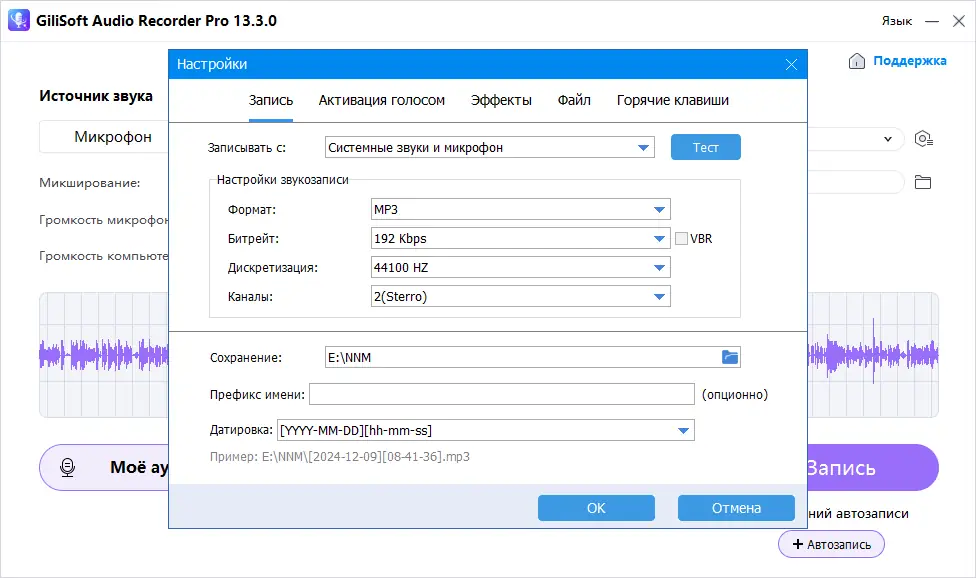Viewport: 976px width, 578px height.
Task: Expand the source chevron dropdown in main window
Action: tap(888, 139)
